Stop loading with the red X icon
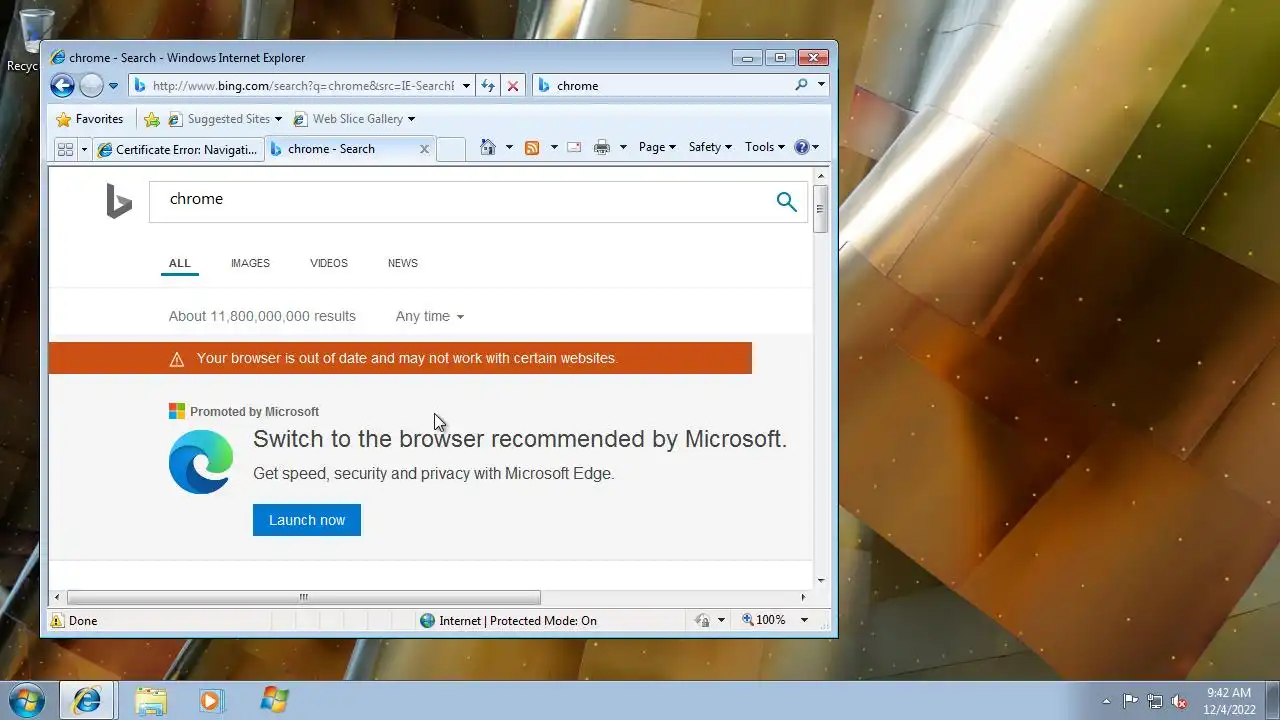Image resolution: width=1280 pixels, height=720 pixels. pos(513,86)
